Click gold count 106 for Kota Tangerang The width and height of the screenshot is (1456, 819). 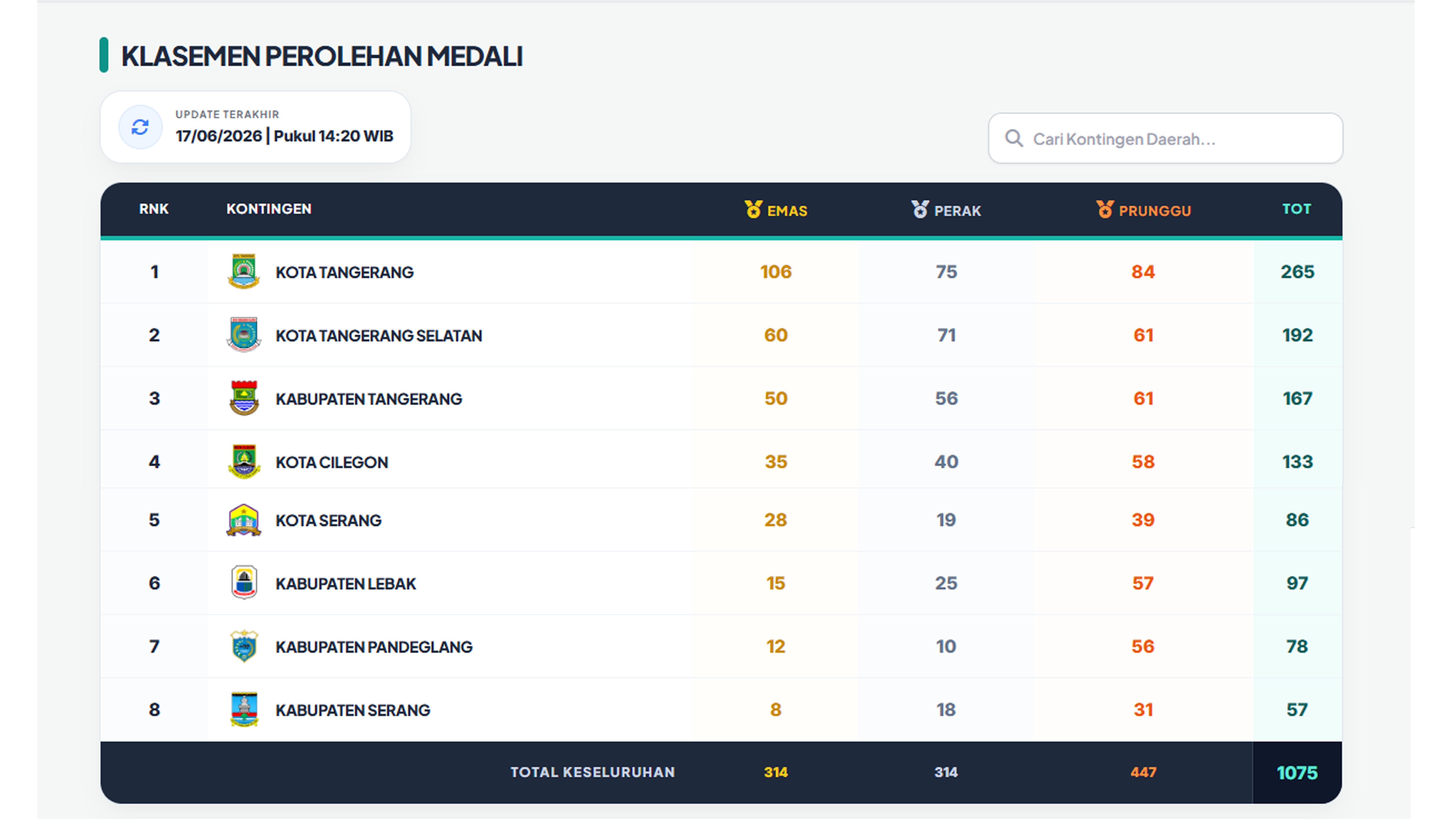(x=776, y=272)
